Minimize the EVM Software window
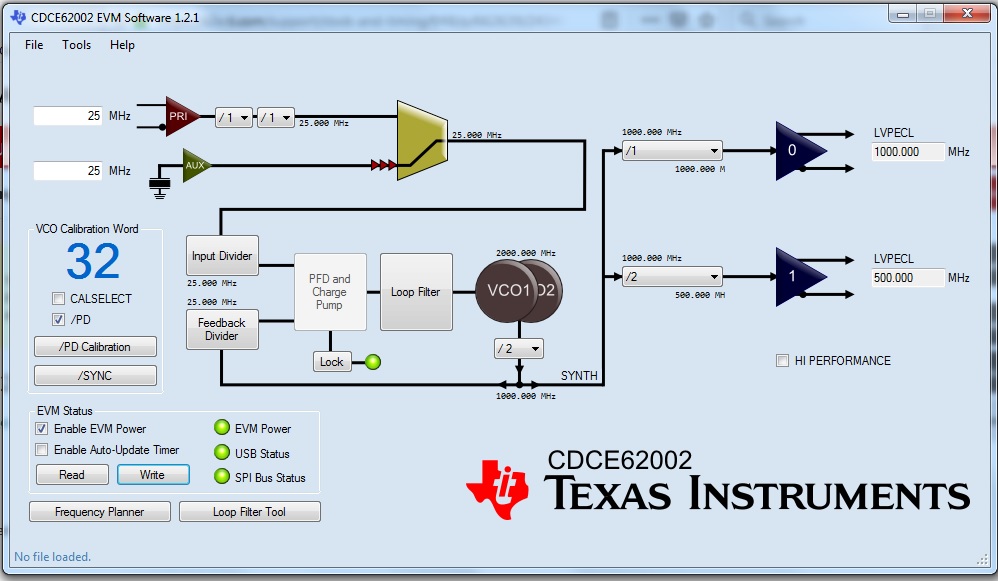 pyautogui.click(x=903, y=13)
